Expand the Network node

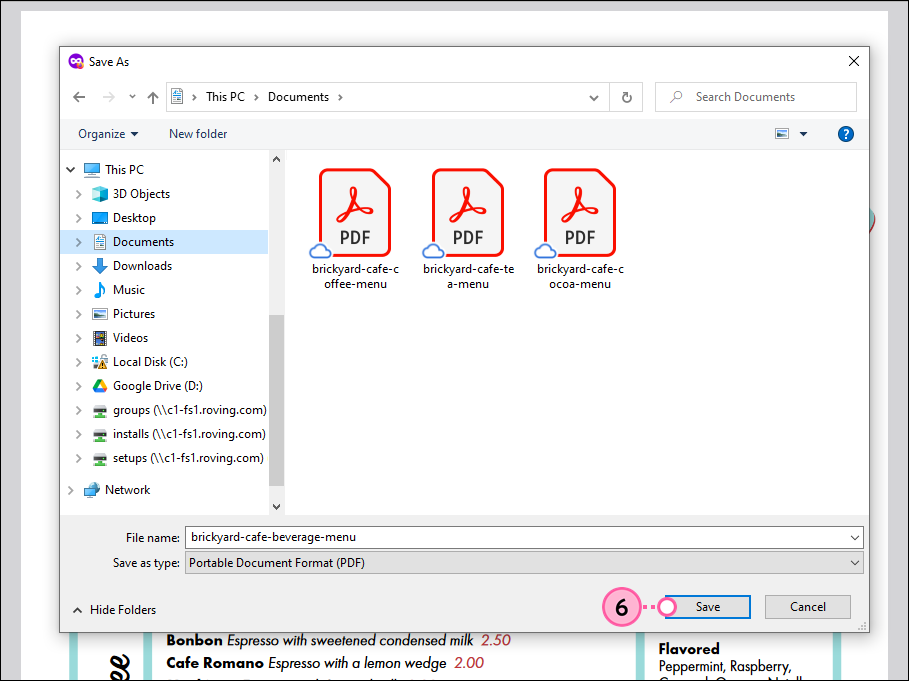[x=71, y=490]
